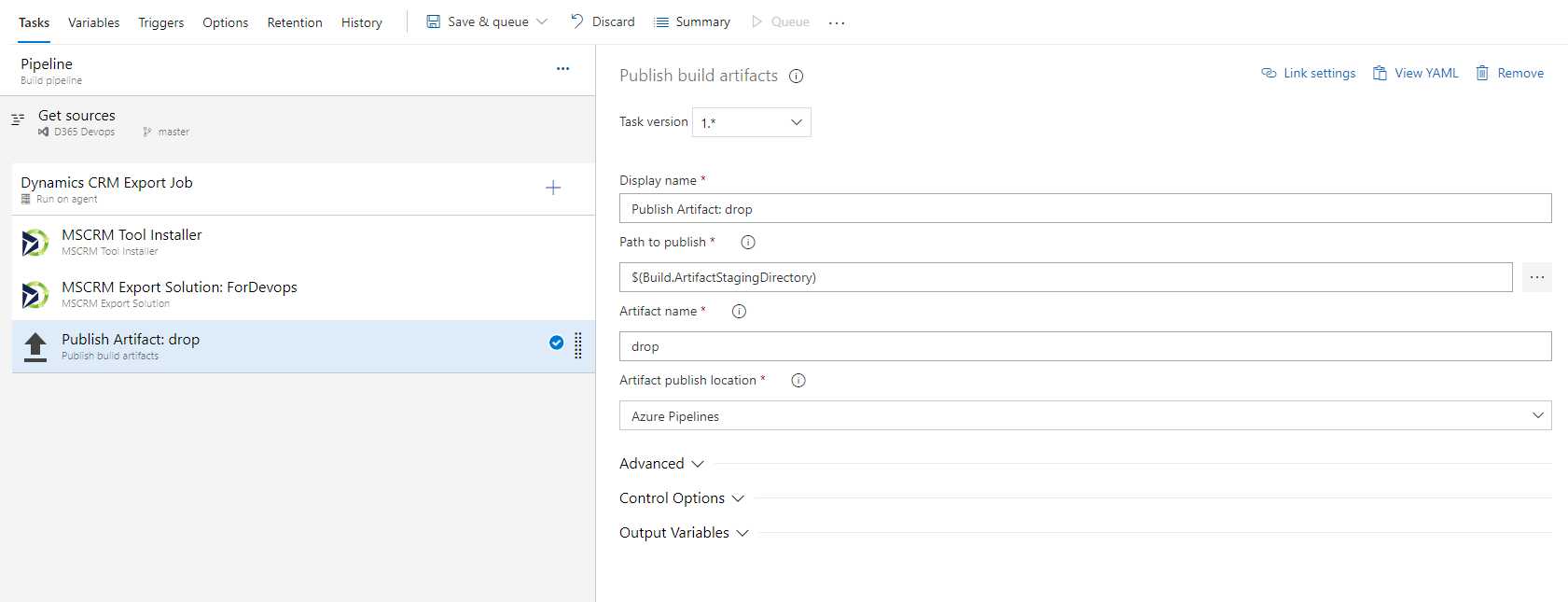Click the Get sources list icon

(x=18, y=119)
